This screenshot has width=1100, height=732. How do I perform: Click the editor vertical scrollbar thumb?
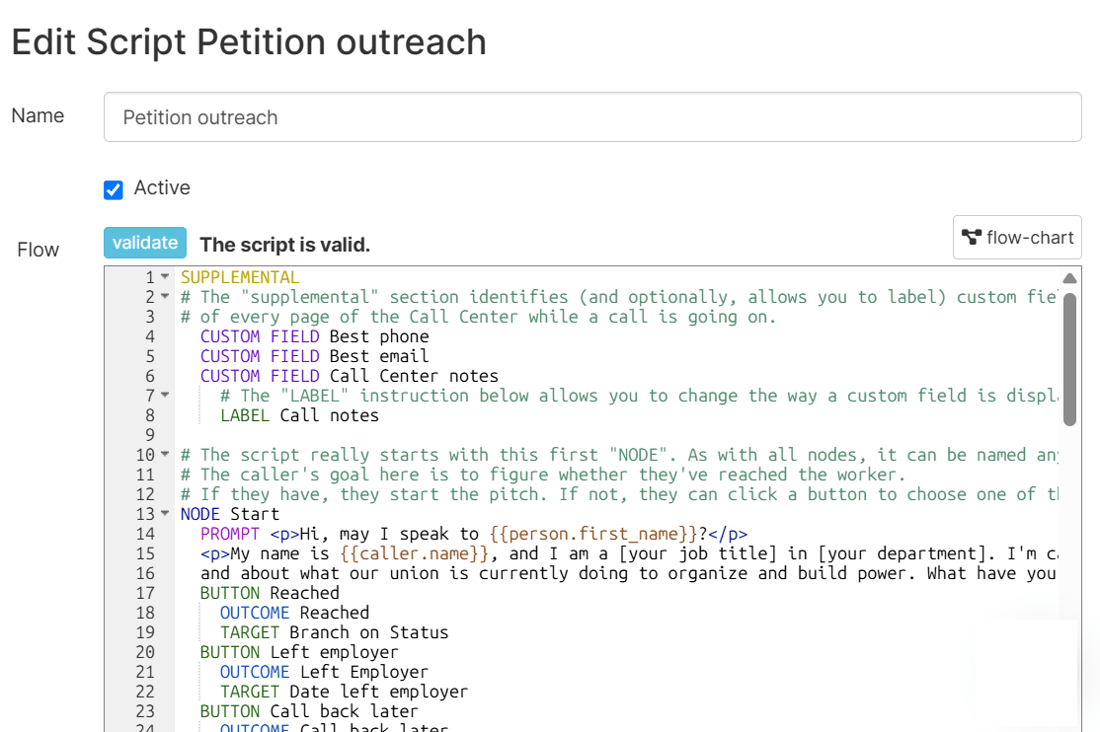tap(1070, 359)
